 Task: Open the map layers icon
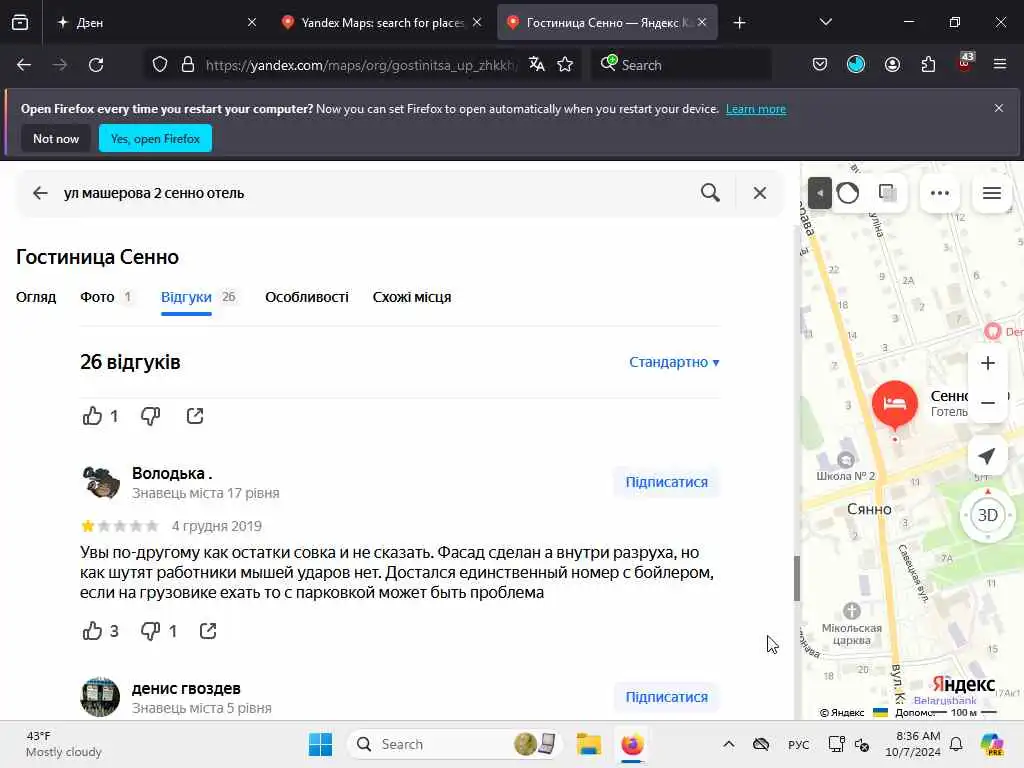(x=888, y=193)
